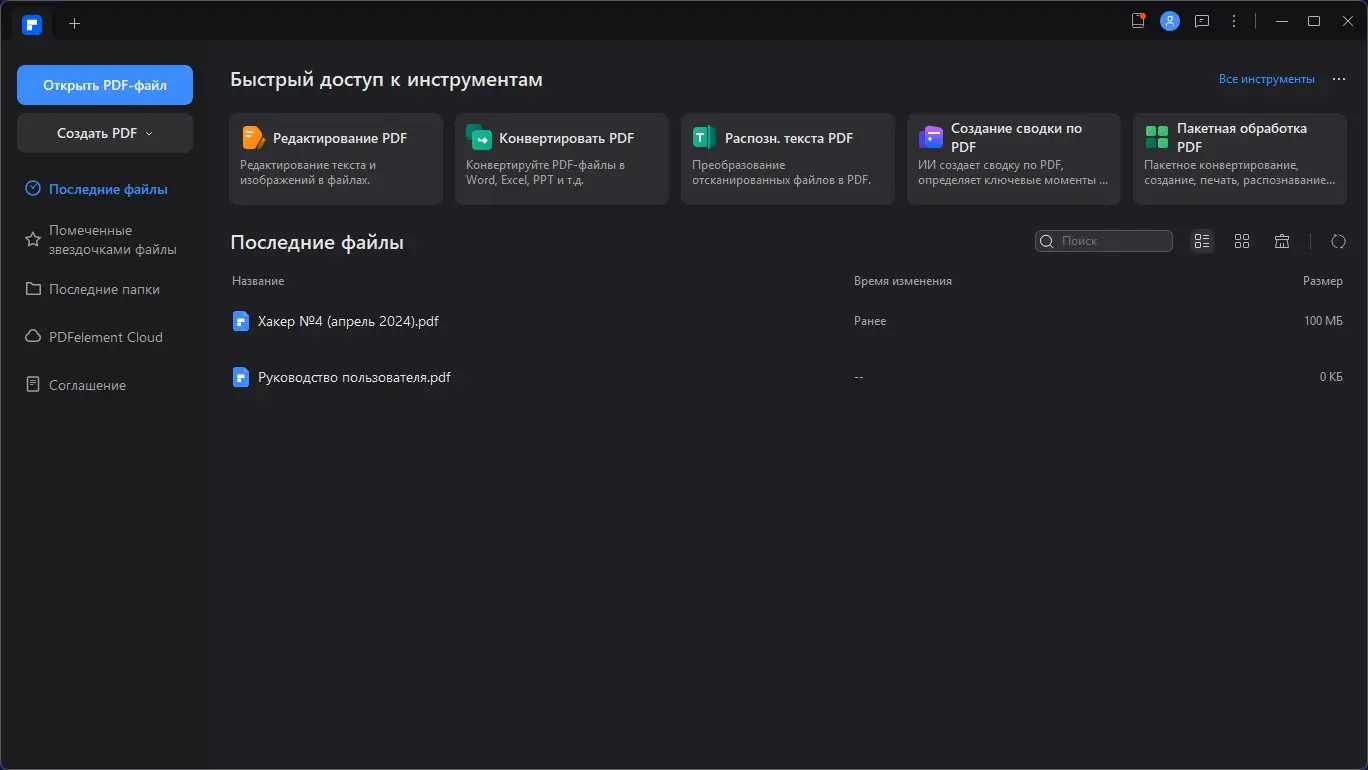Launch the Редактирование PDF tool
1368x770 pixels.
336,159
